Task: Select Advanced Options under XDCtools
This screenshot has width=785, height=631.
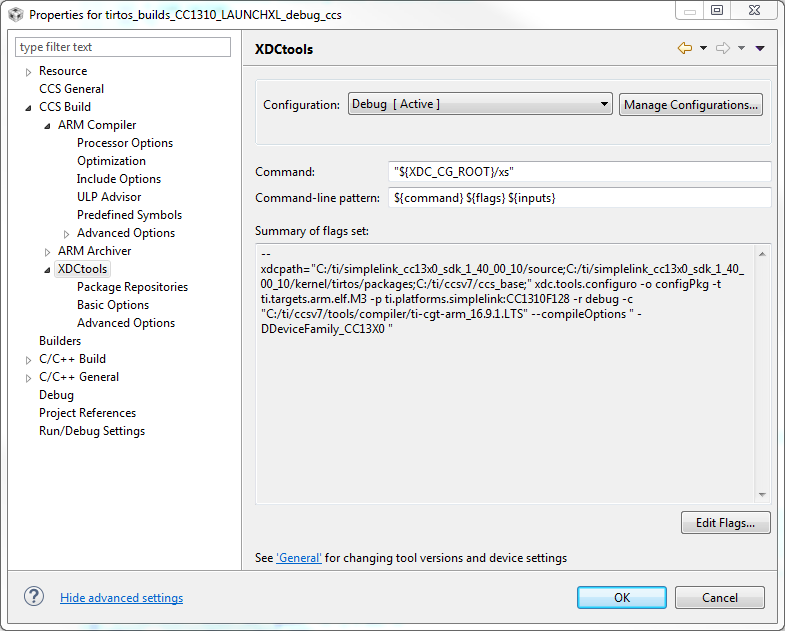Action: click(x=126, y=323)
